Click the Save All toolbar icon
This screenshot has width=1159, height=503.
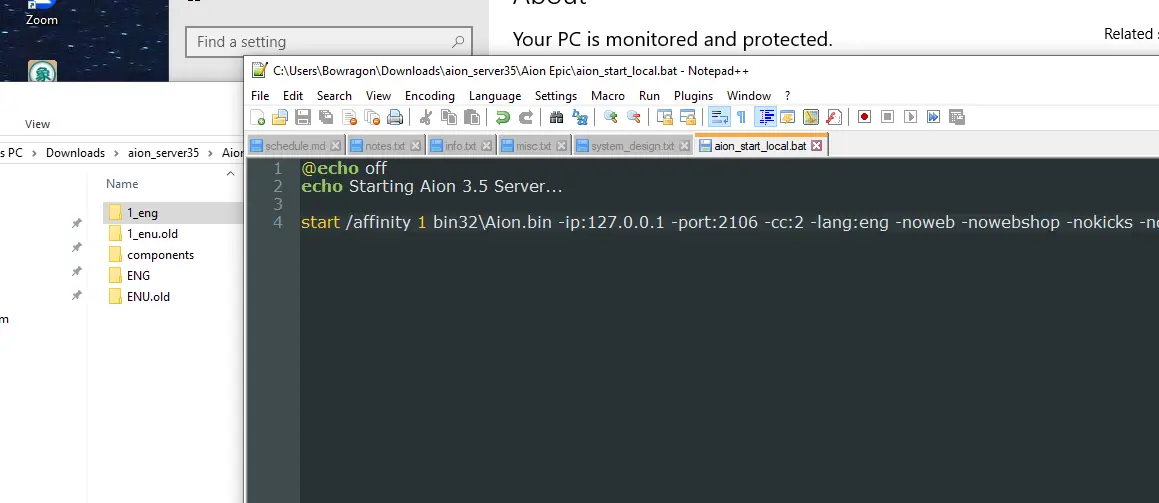tap(325, 117)
